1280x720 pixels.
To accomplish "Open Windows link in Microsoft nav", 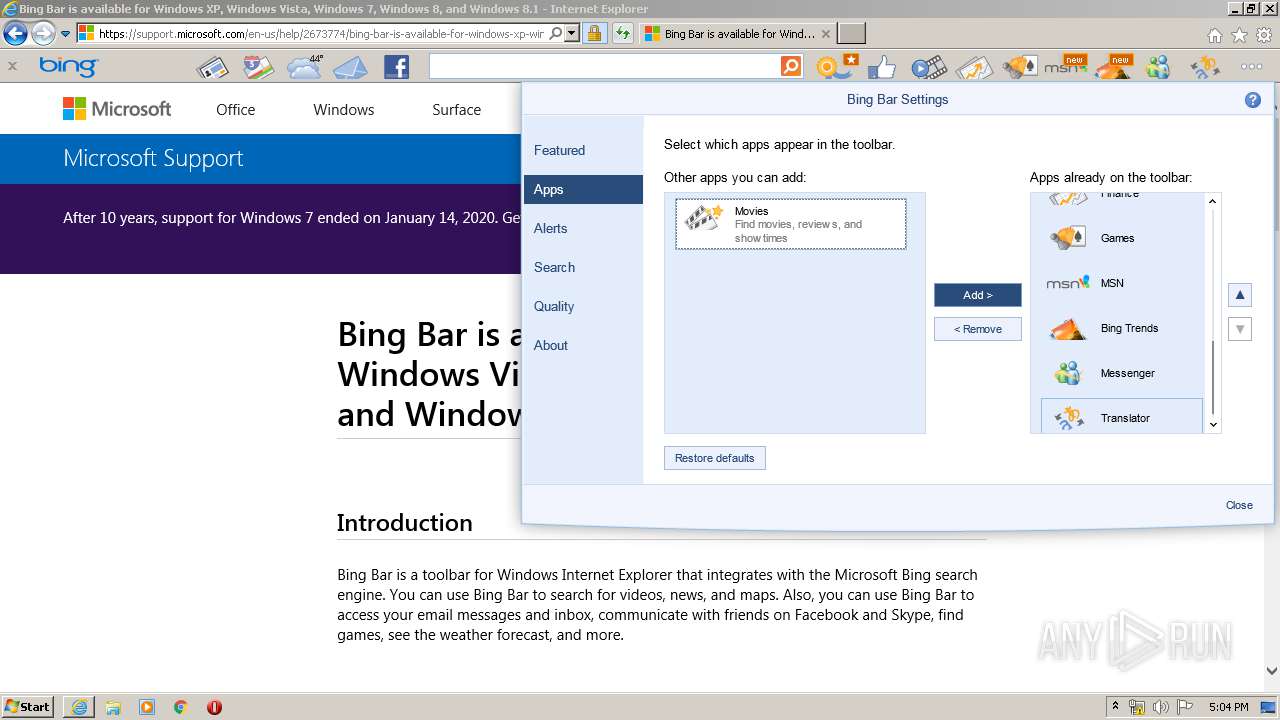I will pos(344,109).
